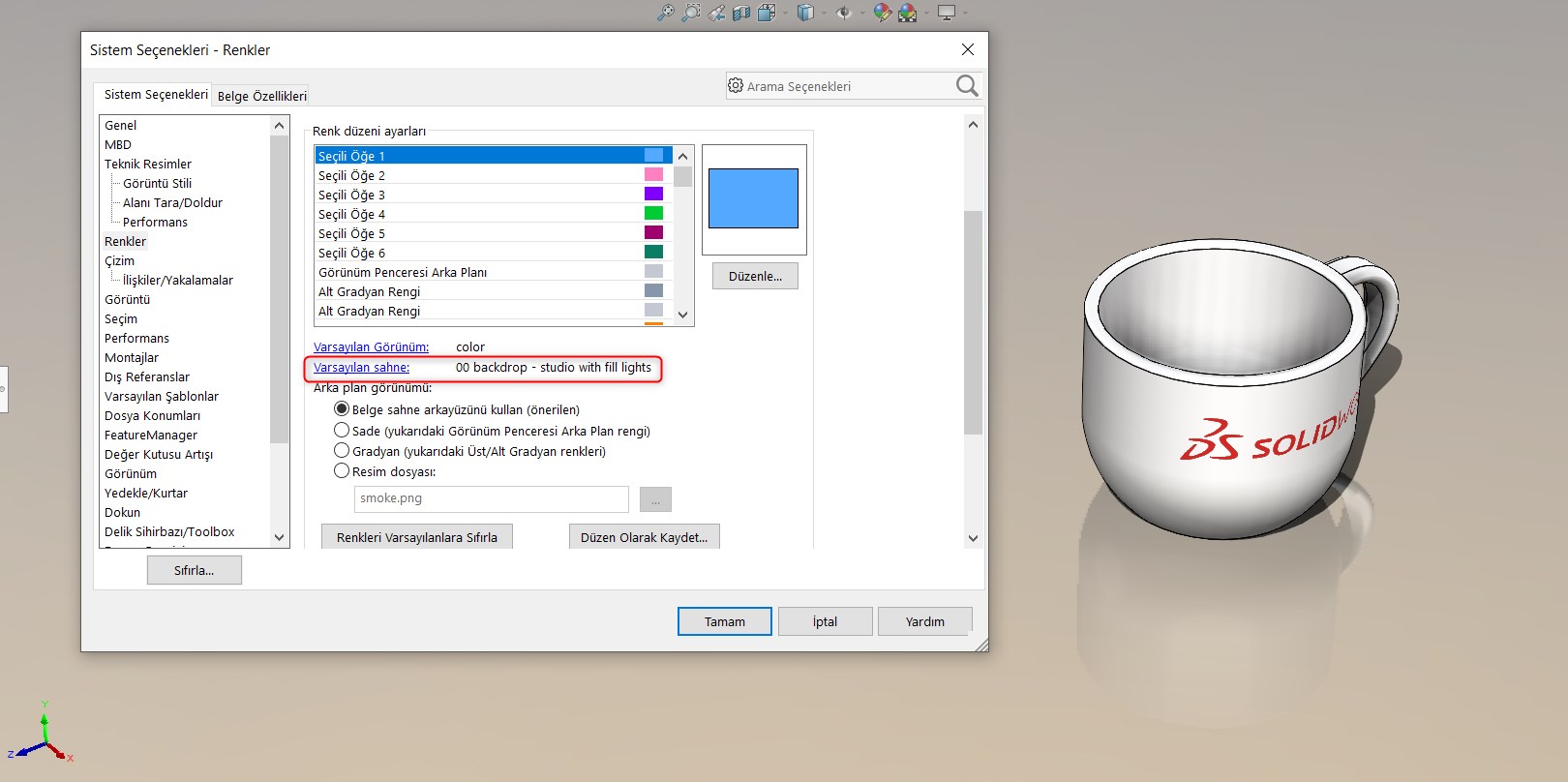The image size is (1568, 782).
Task: Select the 'Sade' background radio button
Action: click(342, 430)
